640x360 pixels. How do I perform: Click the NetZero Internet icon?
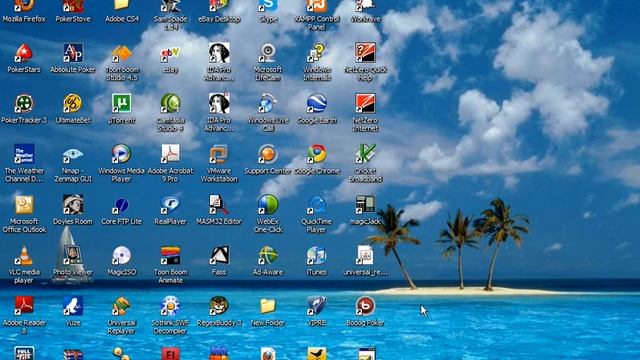click(x=365, y=104)
